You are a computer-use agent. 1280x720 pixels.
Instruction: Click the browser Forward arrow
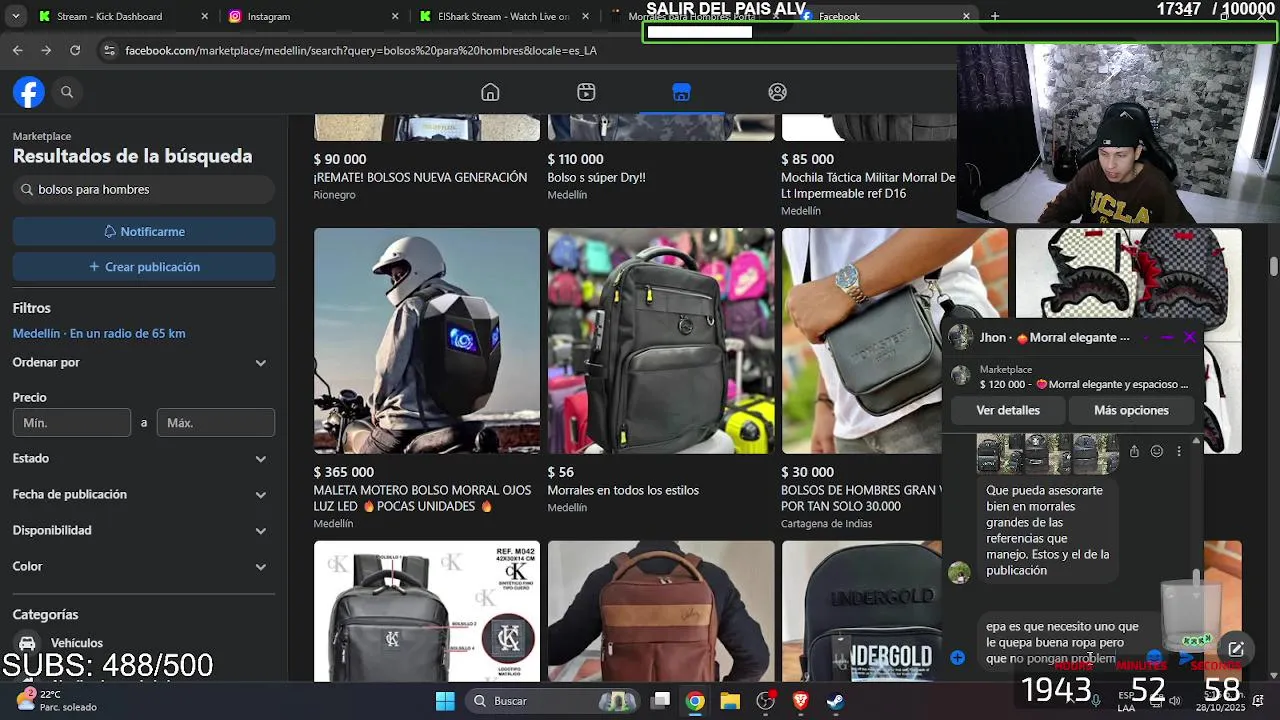tap(46, 50)
